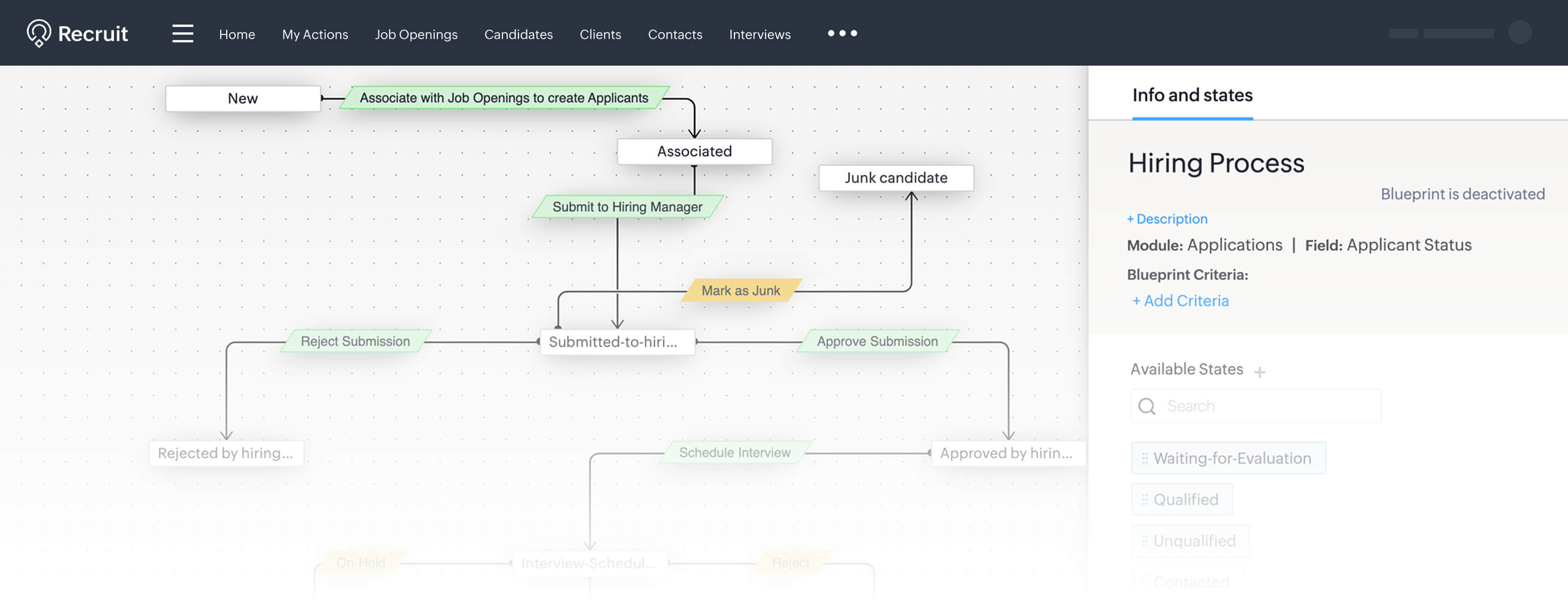Click the user profile avatar
The width and height of the screenshot is (1568, 605).
click(x=1519, y=33)
